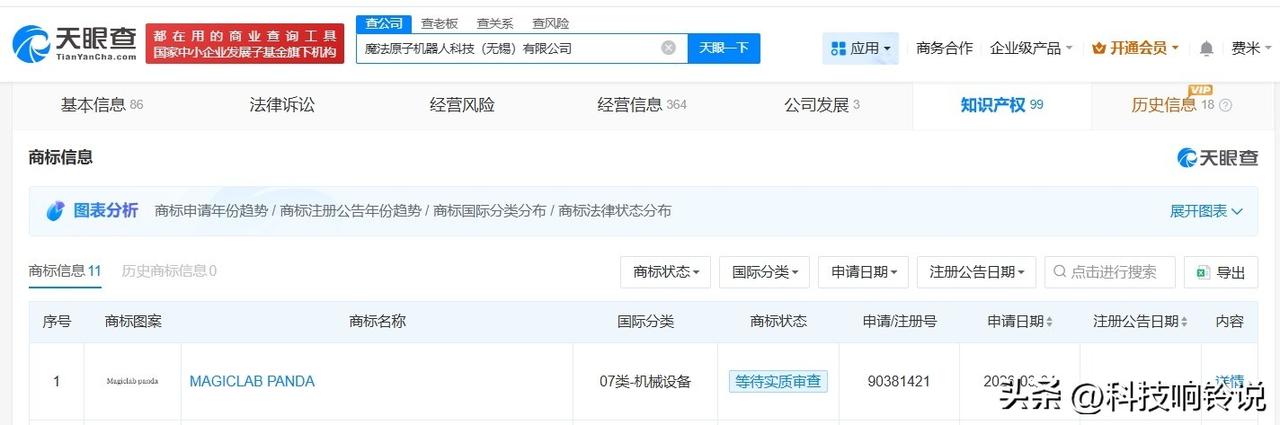The image size is (1280, 425).
Task: Select the 查关系 search tab
Action: point(495,23)
